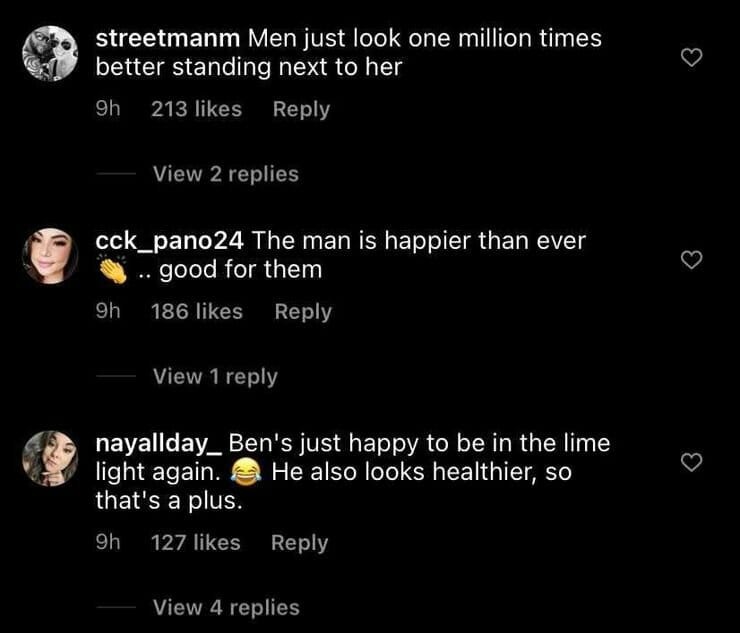Visit the cck_pano24 username link
This screenshot has height=633, width=740.
169,241
